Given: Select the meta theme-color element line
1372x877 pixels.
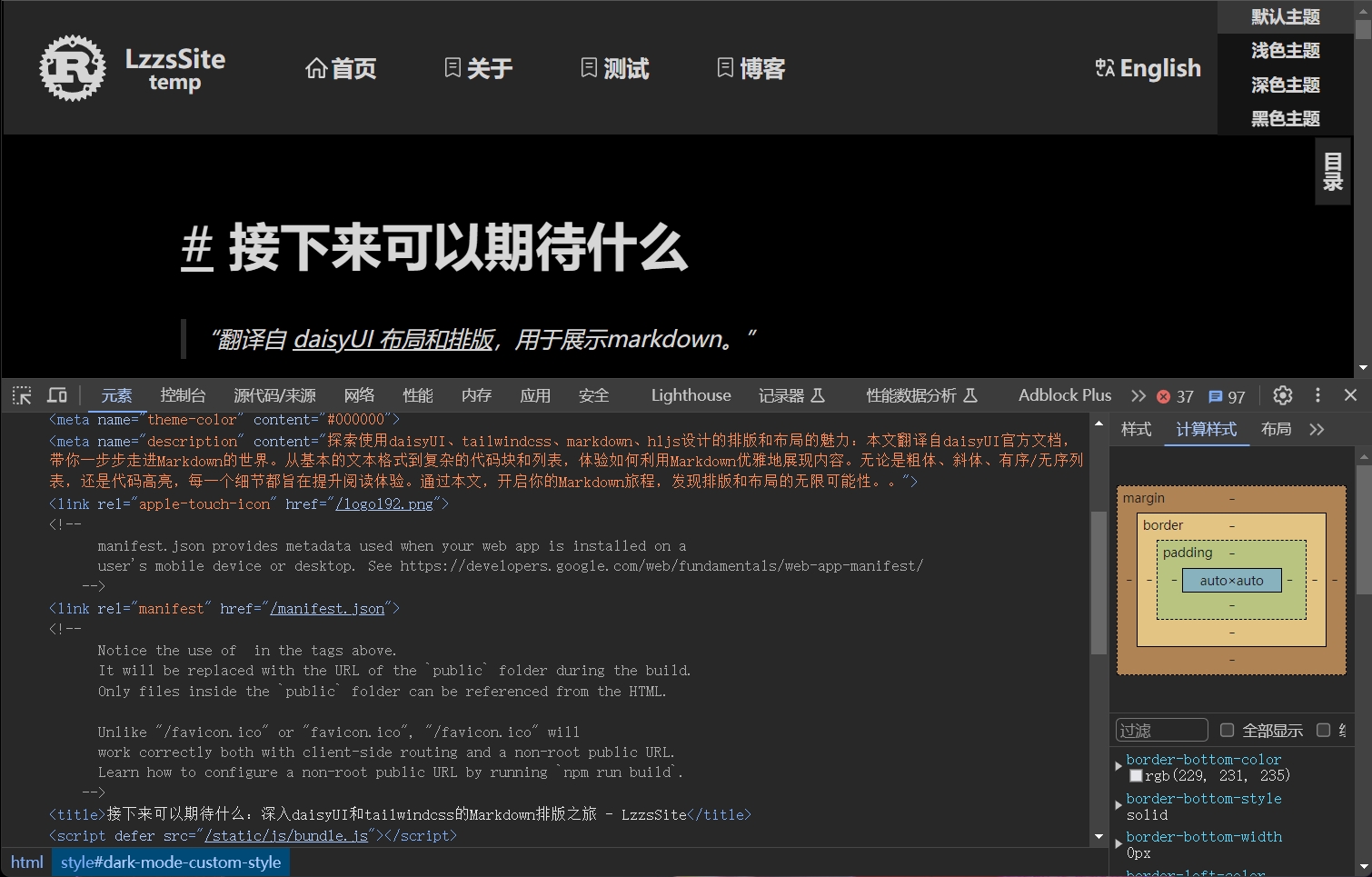Looking at the screenshot, I should click(224, 420).
